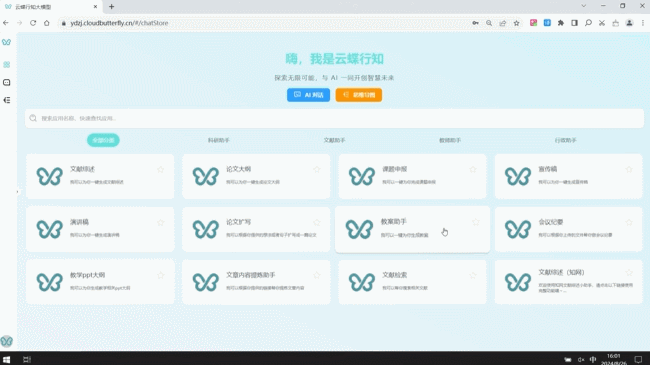This screenshot has height=365, width=650.
Task: Bookmark this page with the star icon
Action: pos(517,23)
